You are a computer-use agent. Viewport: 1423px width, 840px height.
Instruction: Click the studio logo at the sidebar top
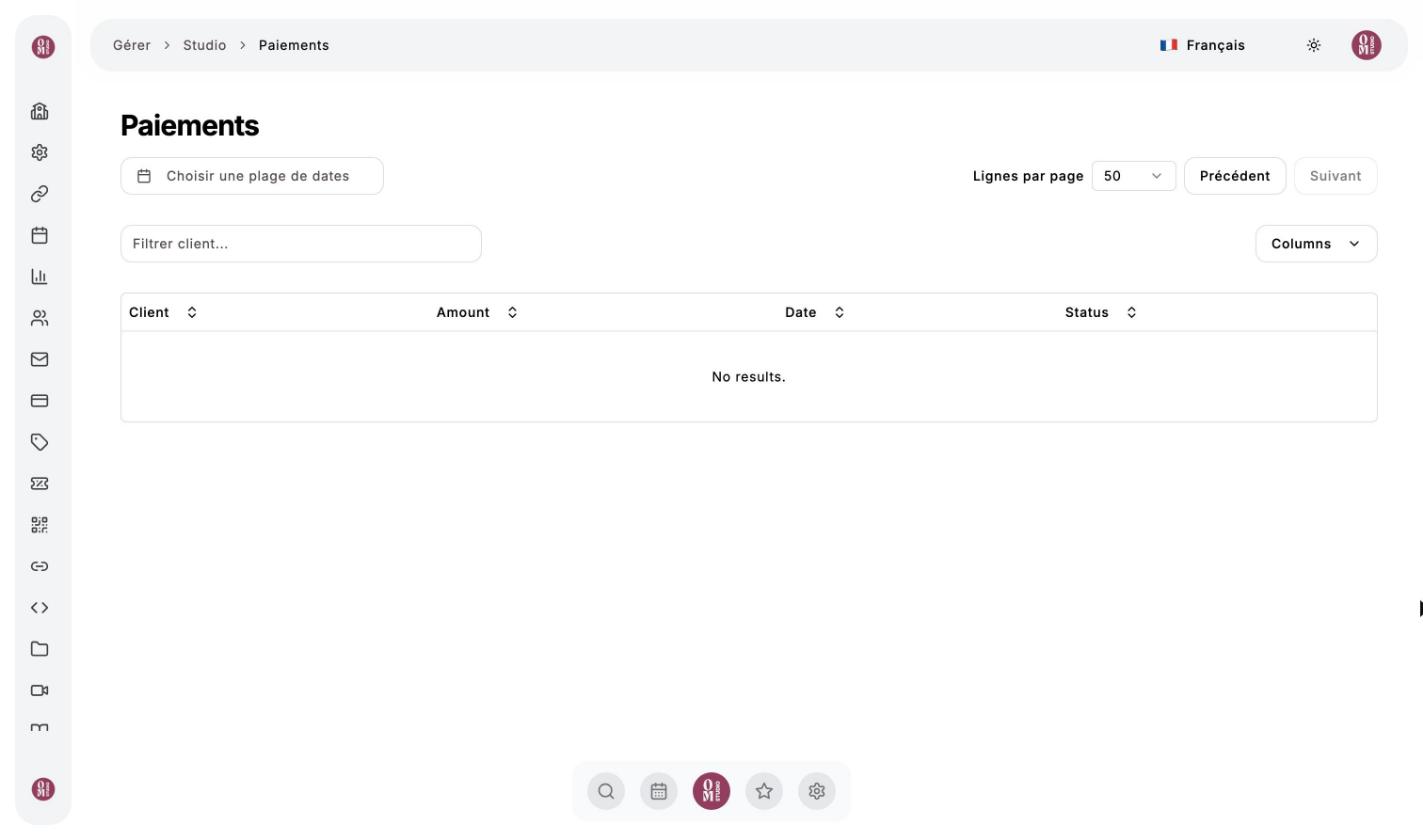[43, 46]
